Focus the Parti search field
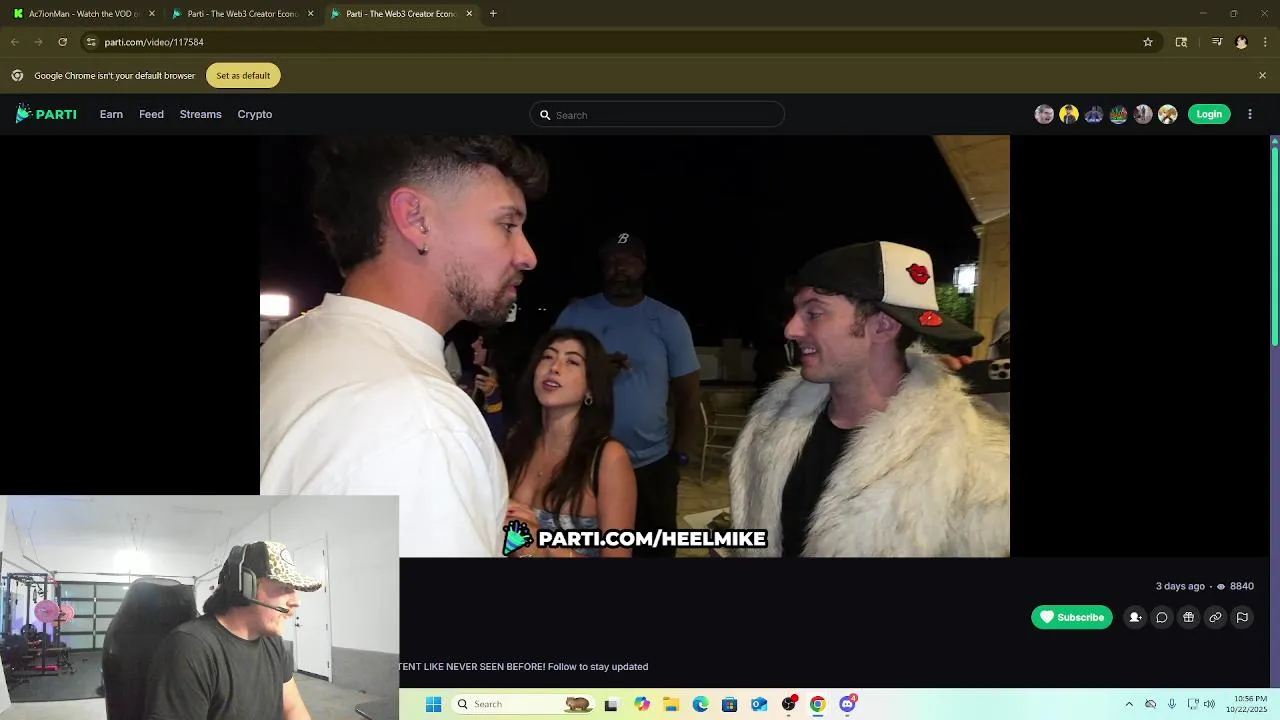1280x720 pixels. 657,115
